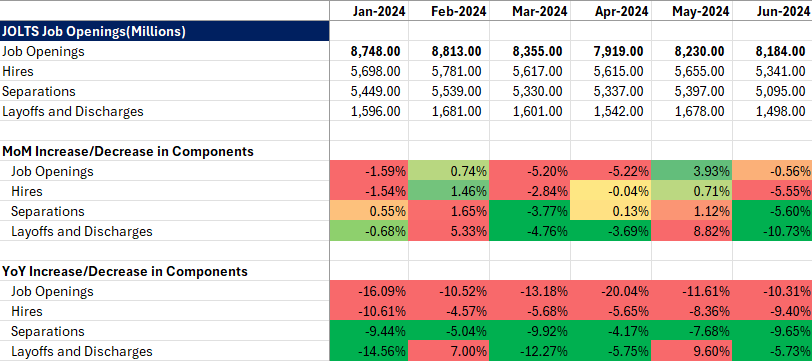Click the red 9.60% YoY Layoffs cell
Viewport: 812px width, 361px height.
pos(692,351)
